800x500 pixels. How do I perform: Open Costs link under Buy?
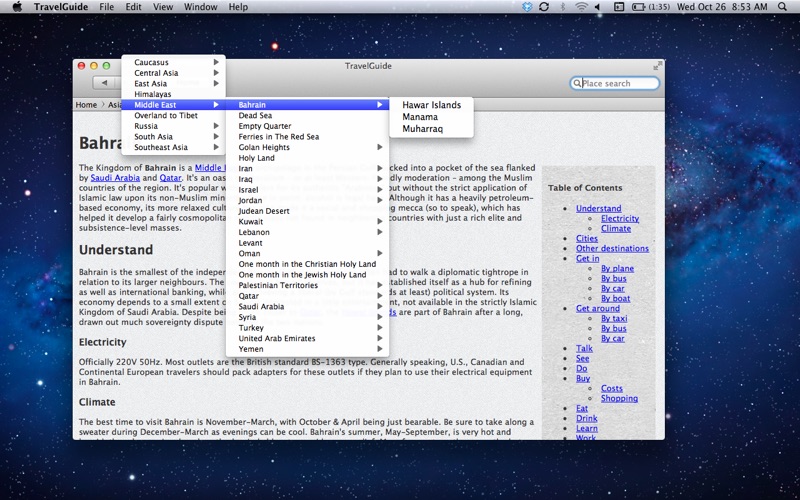(x=612, y=388)
